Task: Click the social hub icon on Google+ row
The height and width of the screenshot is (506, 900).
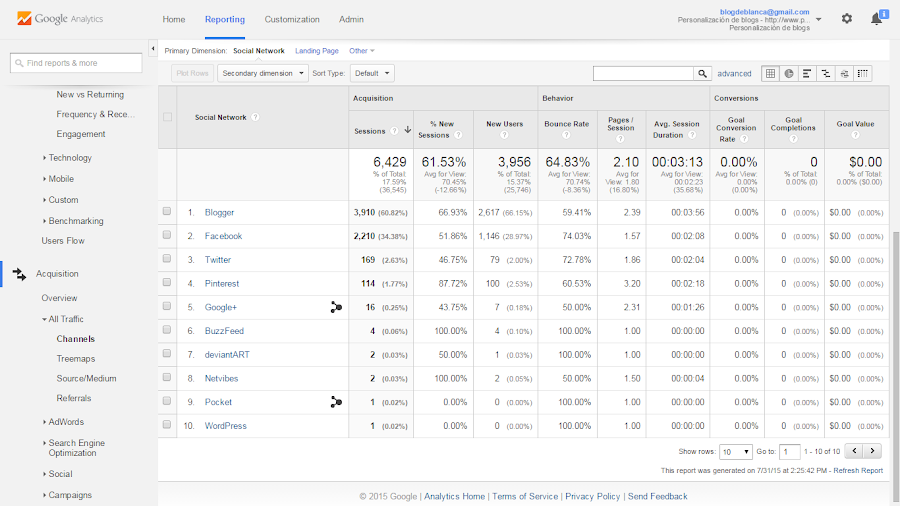Action: (x=336, y=308)
